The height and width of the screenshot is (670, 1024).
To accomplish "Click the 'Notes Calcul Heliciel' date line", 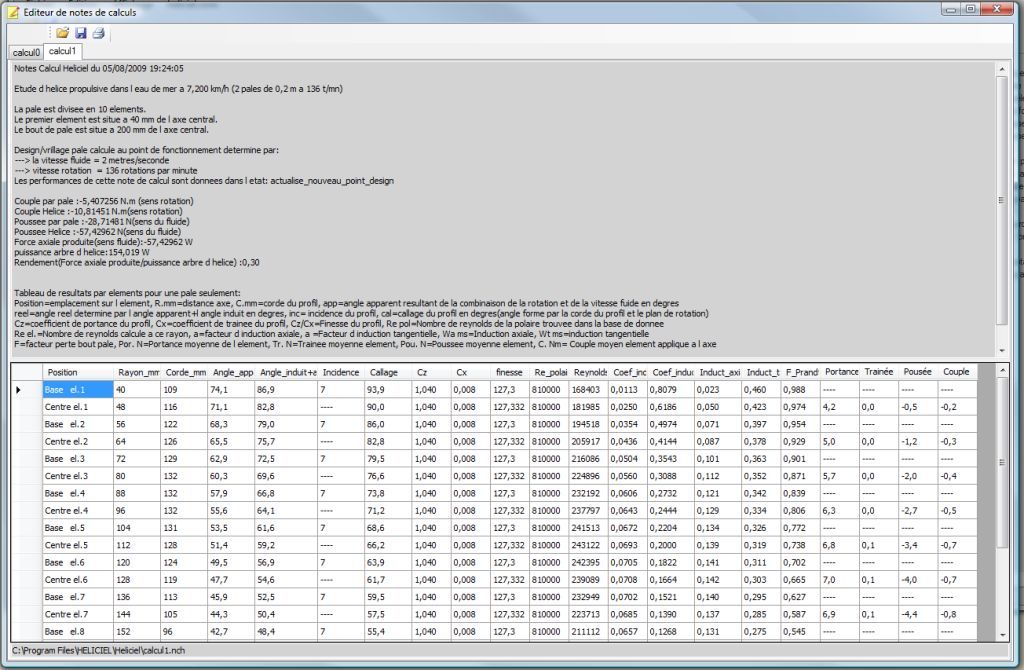I will [x=99, y=69].
